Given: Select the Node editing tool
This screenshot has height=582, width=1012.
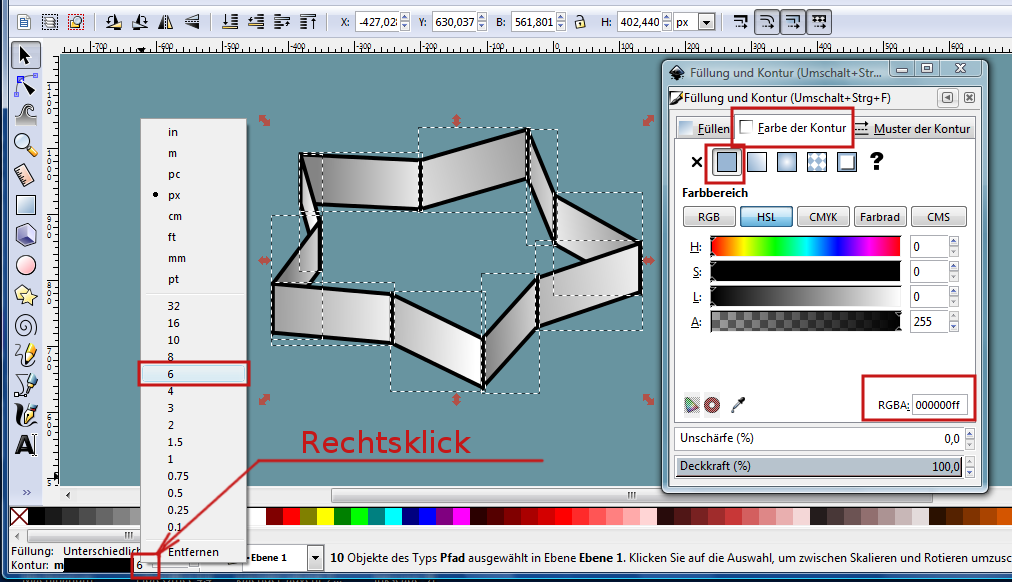Looking at the screenshot, I should (x=26, y=86).
